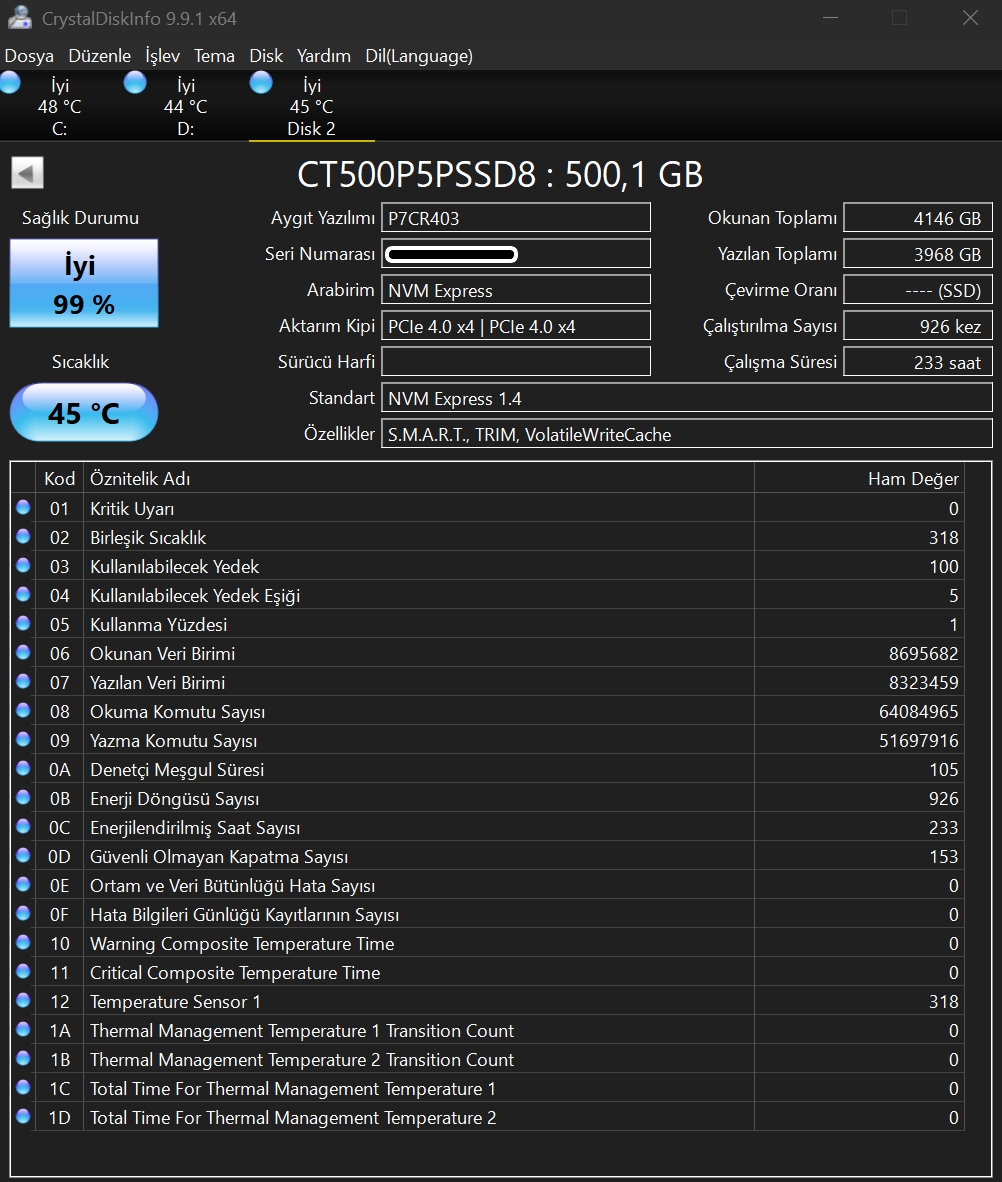Click the Öznitelik Adı column header
This screenshot has width=1002, height=1182.
418,479
